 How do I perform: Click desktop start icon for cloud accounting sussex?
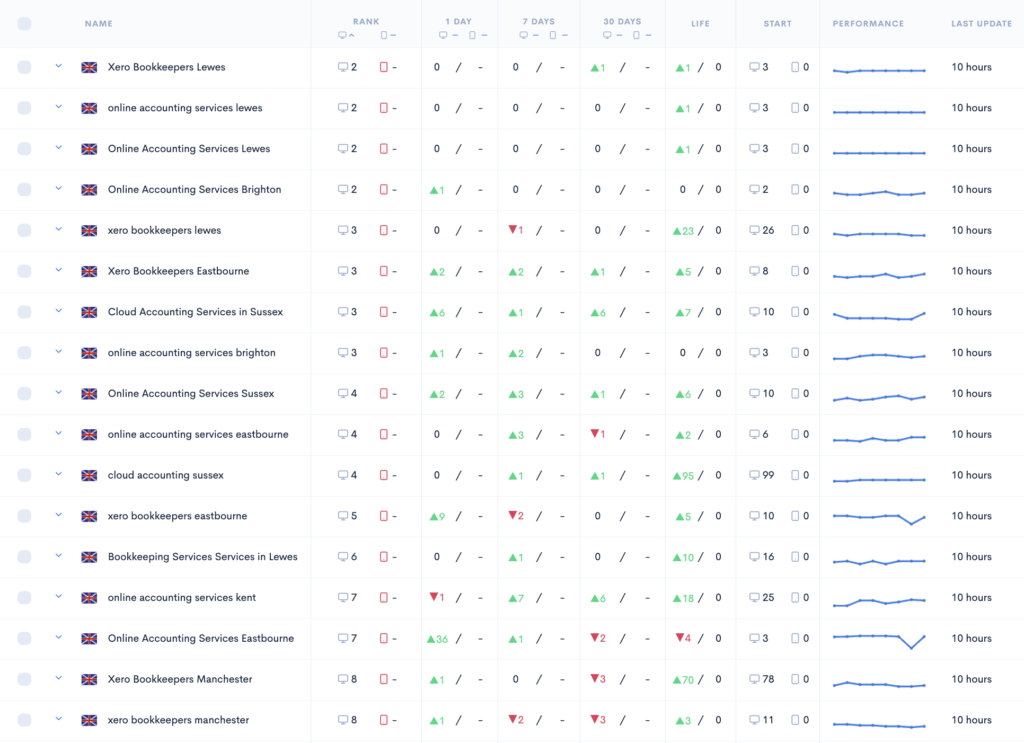pos(754,475)
